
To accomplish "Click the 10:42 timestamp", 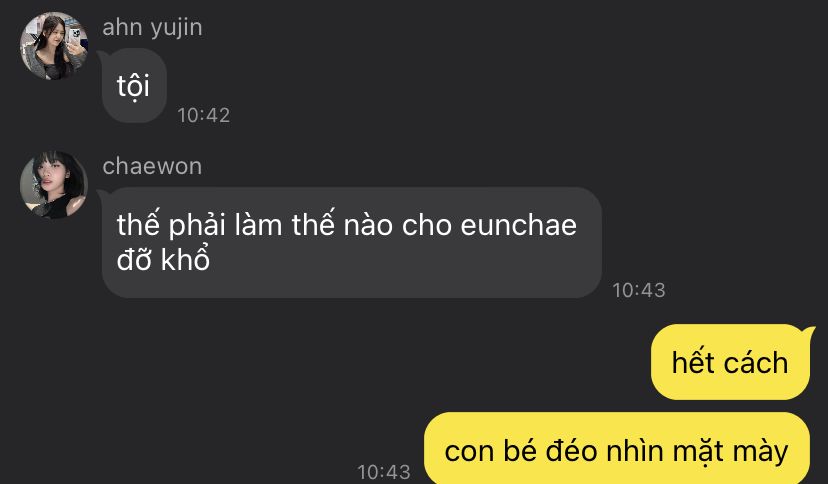I will pos(204,115).
